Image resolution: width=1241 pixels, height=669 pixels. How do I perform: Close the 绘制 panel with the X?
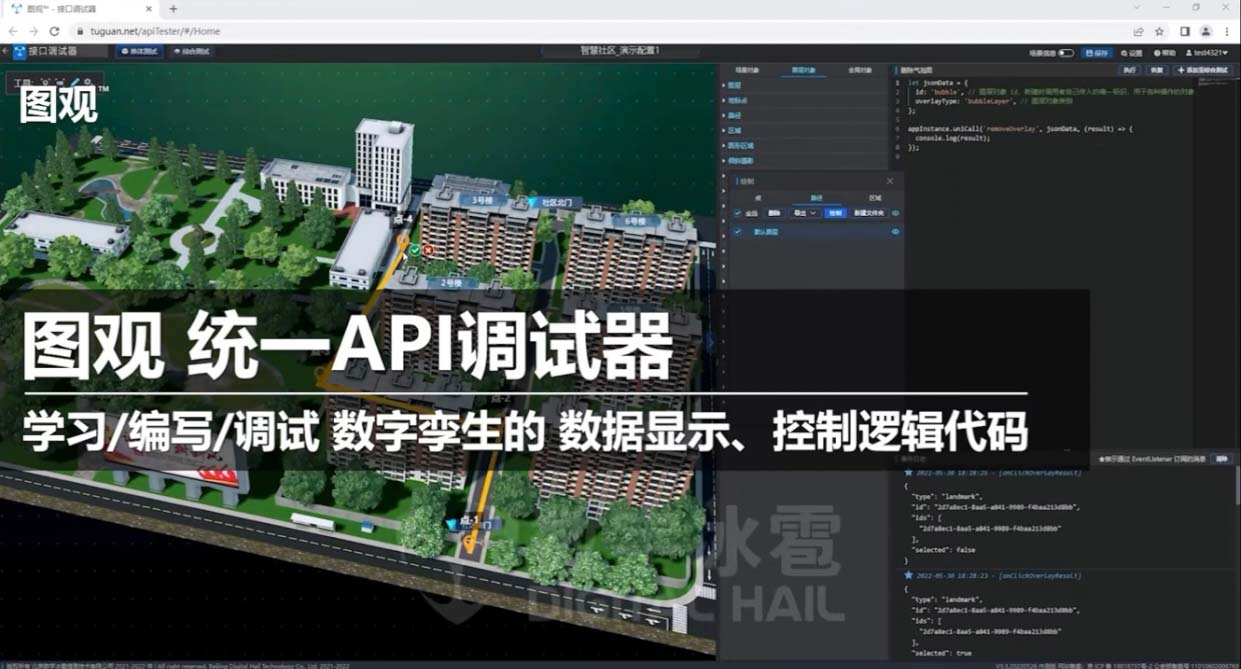(890, 181)
